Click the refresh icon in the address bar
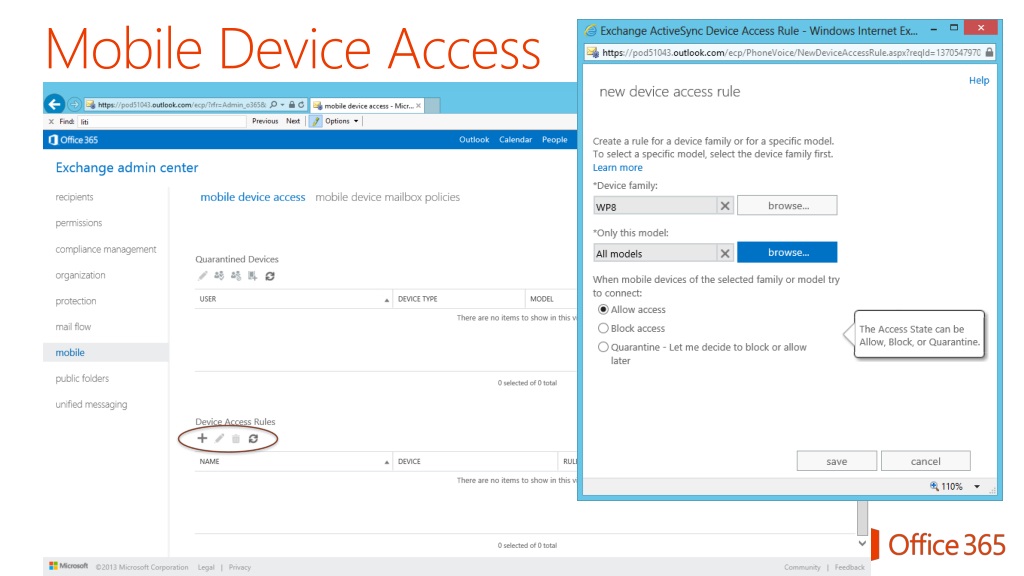Image resolution: width=1024 pixels, height=576 pixels. click(x=301, y=104)
